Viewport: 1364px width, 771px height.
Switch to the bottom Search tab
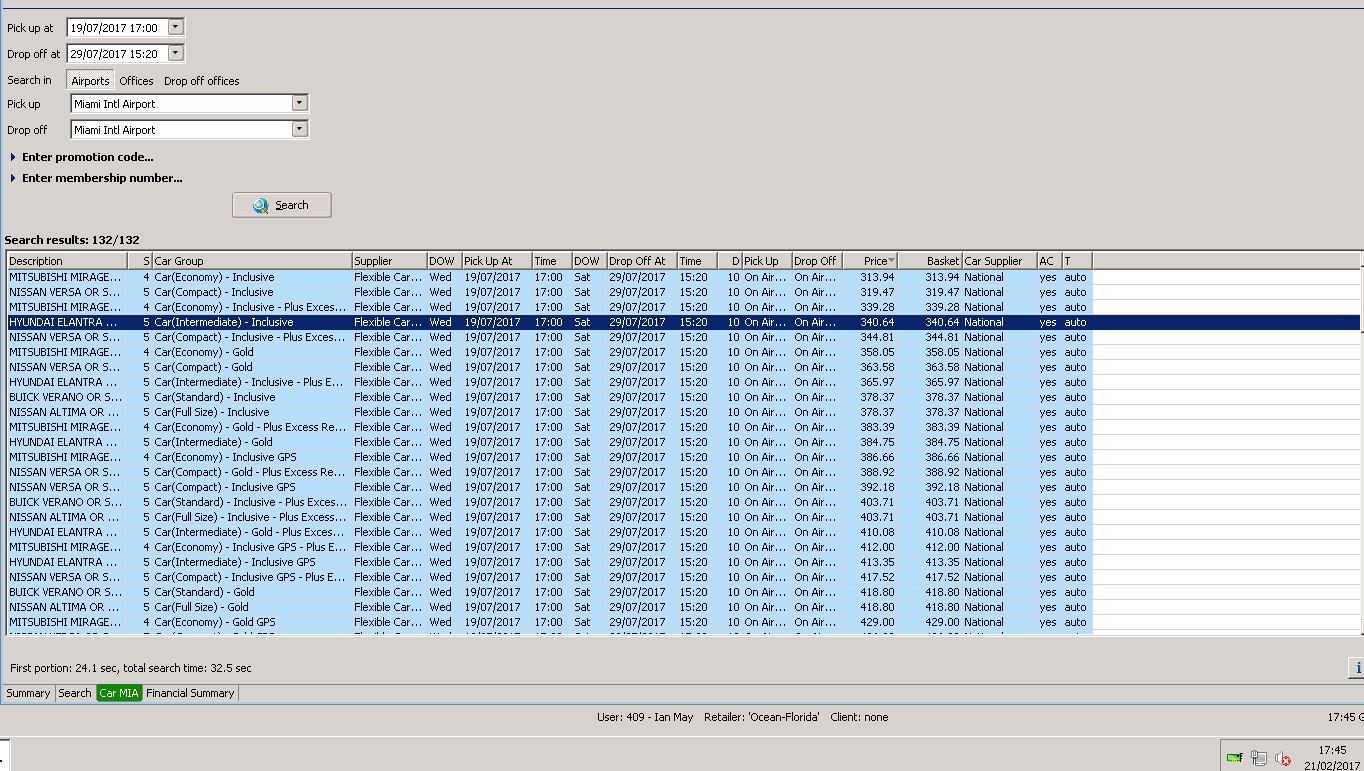[74, 693]
